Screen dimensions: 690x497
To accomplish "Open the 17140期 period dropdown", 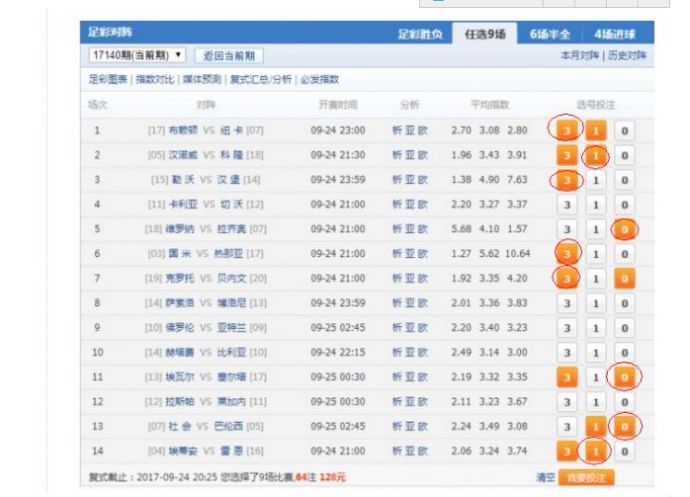I will (x=137, y=56).
